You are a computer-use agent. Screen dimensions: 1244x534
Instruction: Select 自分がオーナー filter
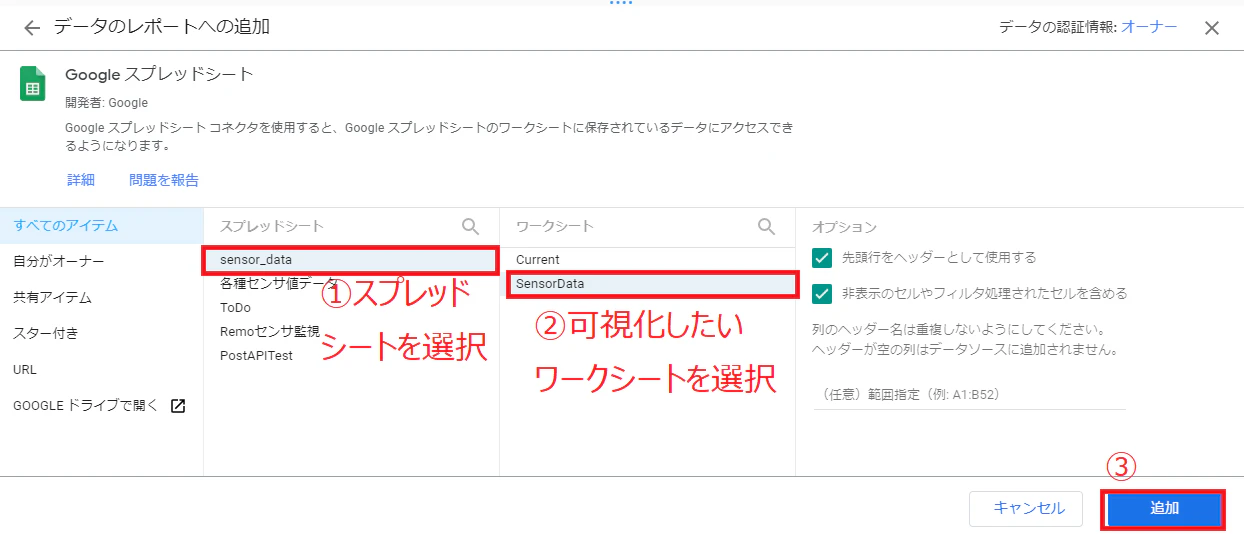pos(101,261)
